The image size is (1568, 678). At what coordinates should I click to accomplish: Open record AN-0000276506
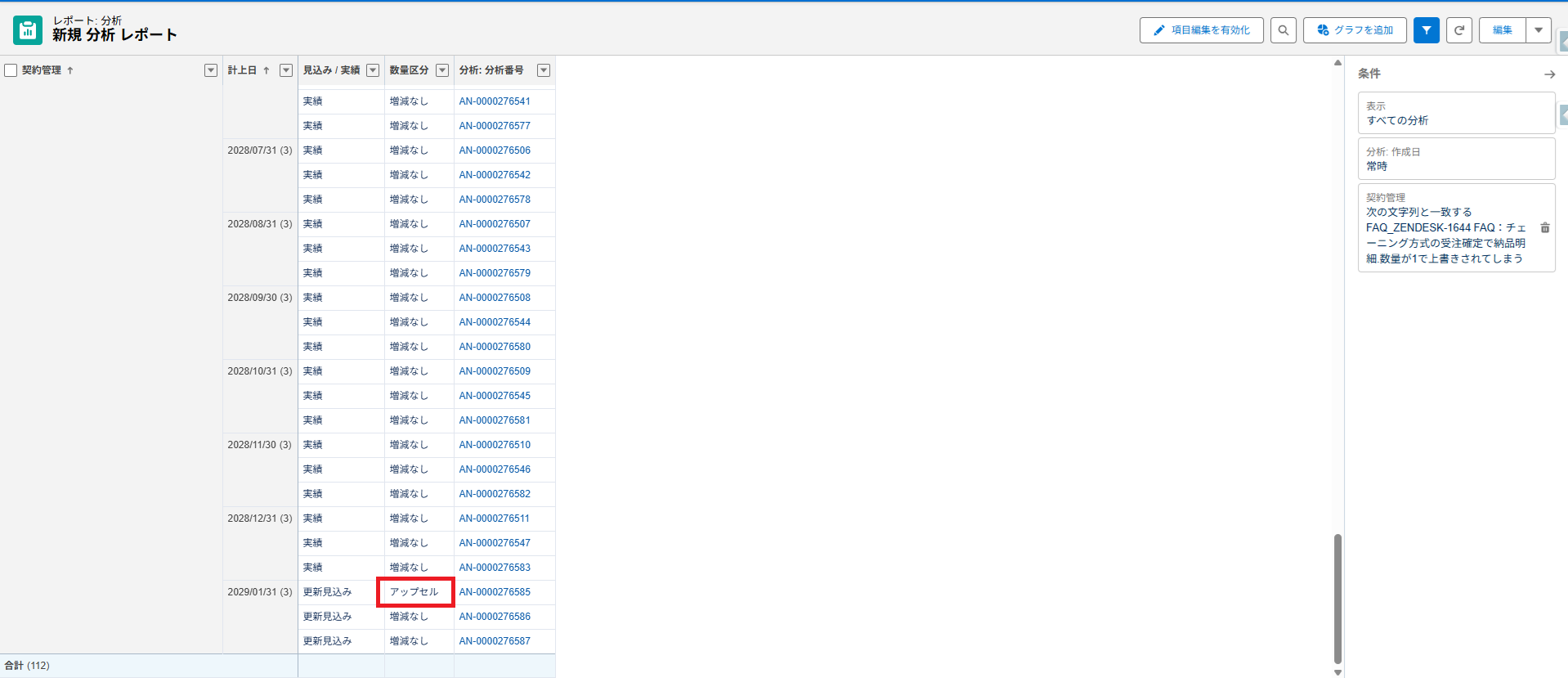click(x=495, y=150)
